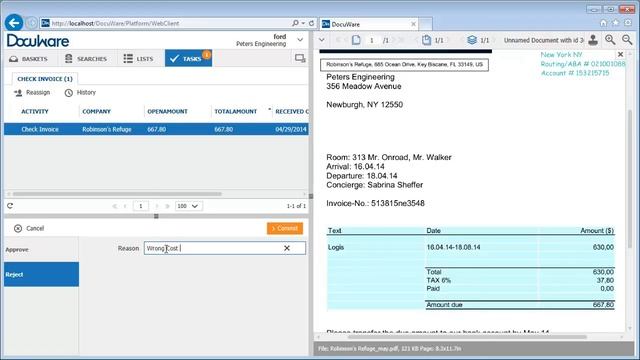Image resolution: width=640 pixels, height=360 pixels.
Task: Sort by the OPENAMOUNT column header
Action: (167, 111)
